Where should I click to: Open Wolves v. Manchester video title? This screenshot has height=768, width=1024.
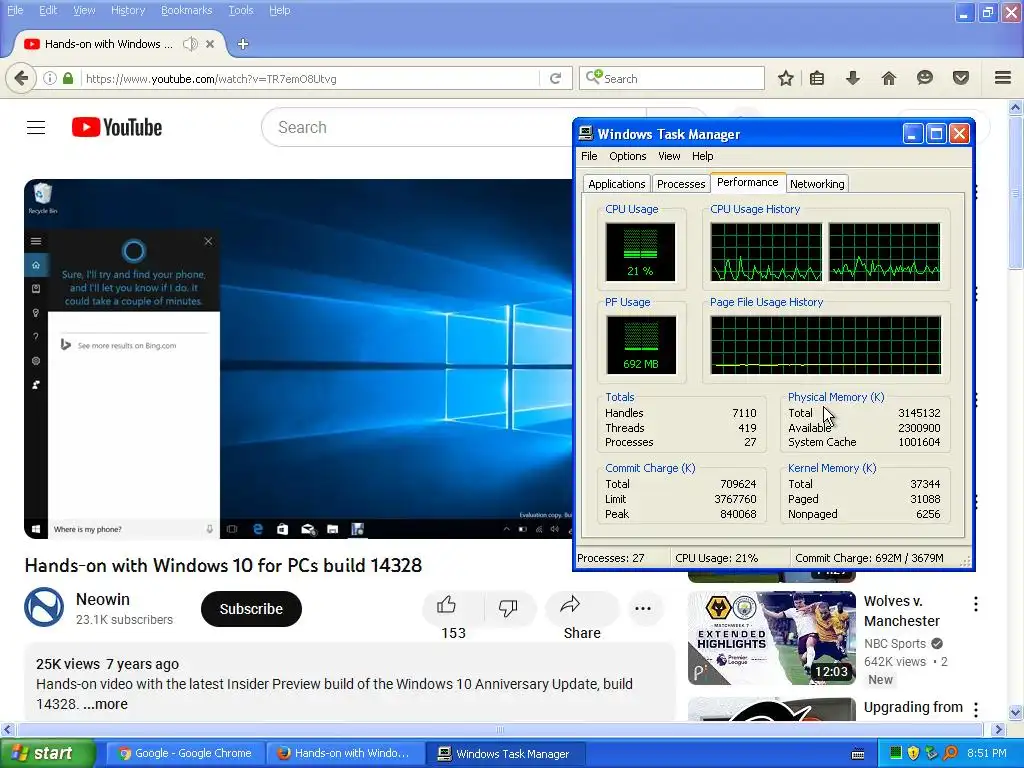coord(902,611)
